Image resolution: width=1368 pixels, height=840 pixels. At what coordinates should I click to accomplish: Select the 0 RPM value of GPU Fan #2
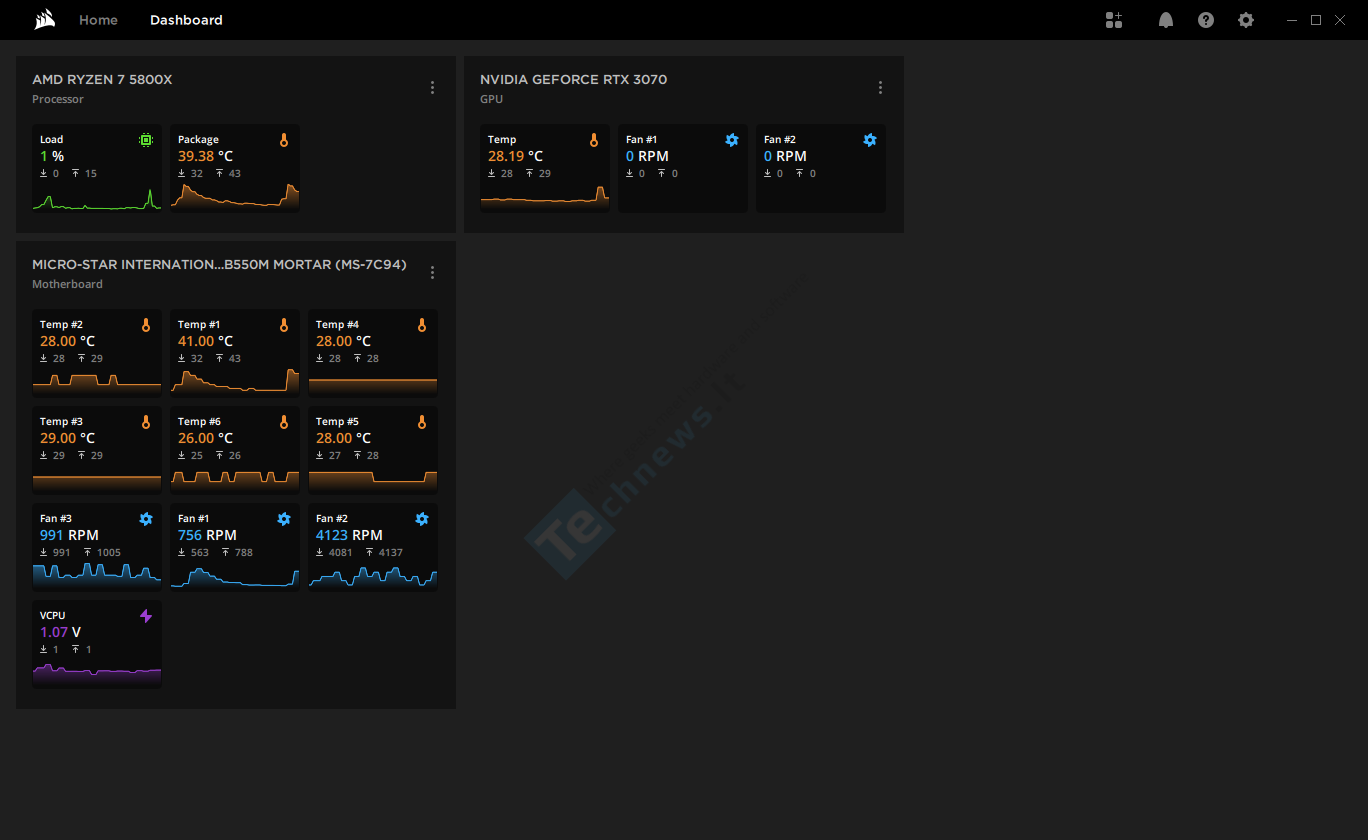tap(785, 156)
